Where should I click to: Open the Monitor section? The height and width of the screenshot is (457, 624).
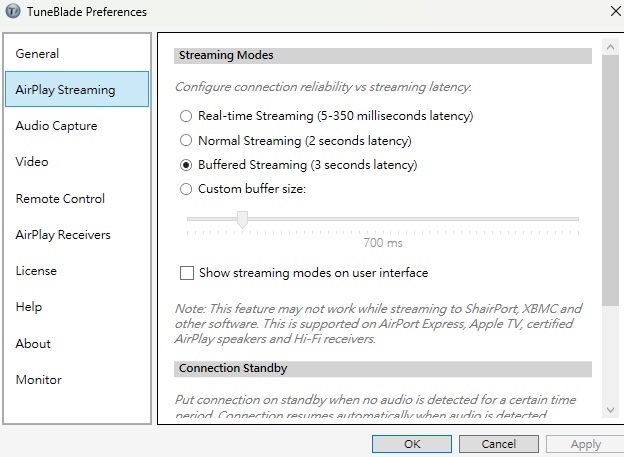38,380
